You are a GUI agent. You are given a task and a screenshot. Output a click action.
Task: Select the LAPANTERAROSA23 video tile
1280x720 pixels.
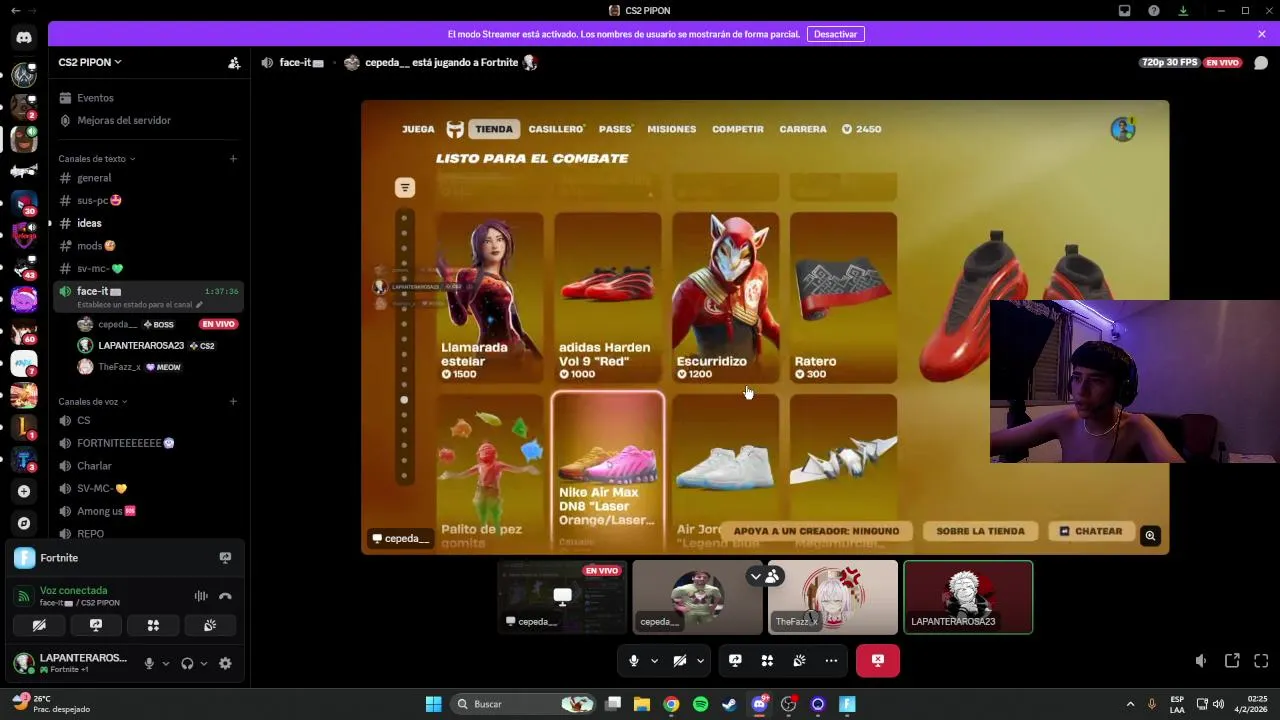[968, 597]
